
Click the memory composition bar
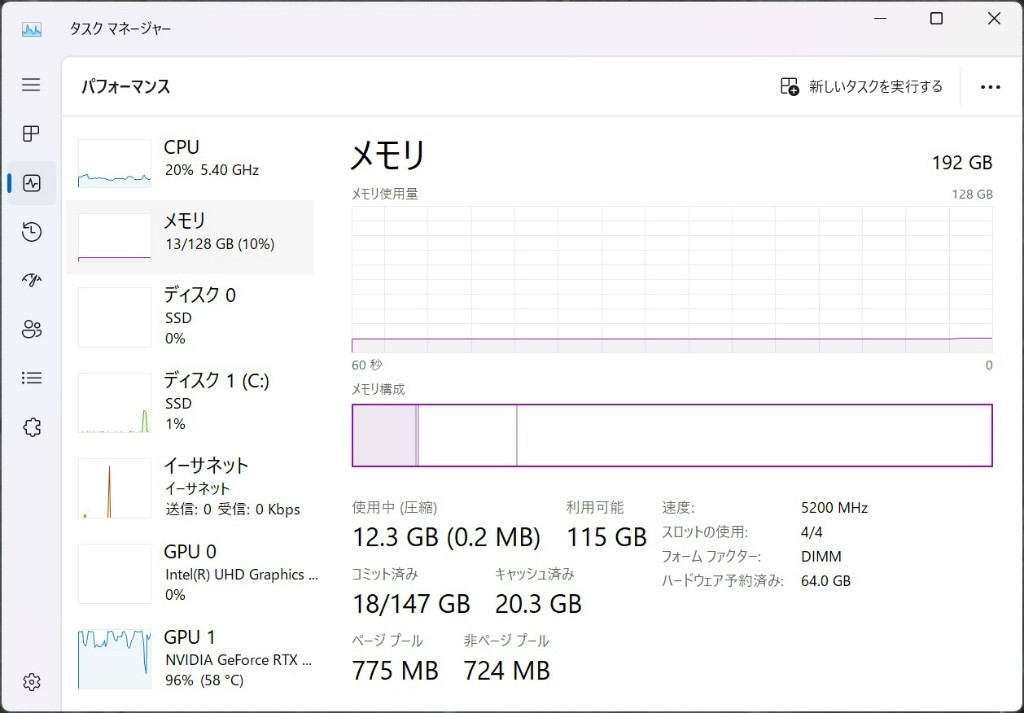[672, 435]
